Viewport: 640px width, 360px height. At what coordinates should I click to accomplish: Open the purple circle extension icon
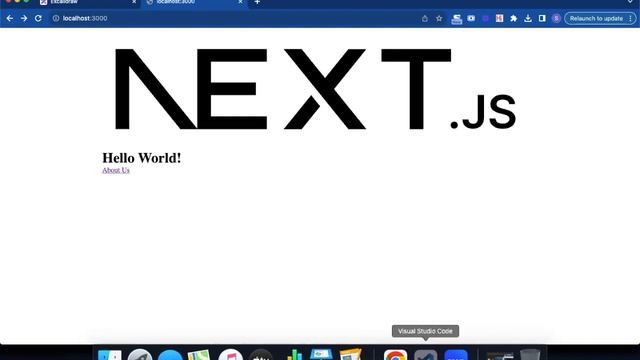[x=485, y=18]
